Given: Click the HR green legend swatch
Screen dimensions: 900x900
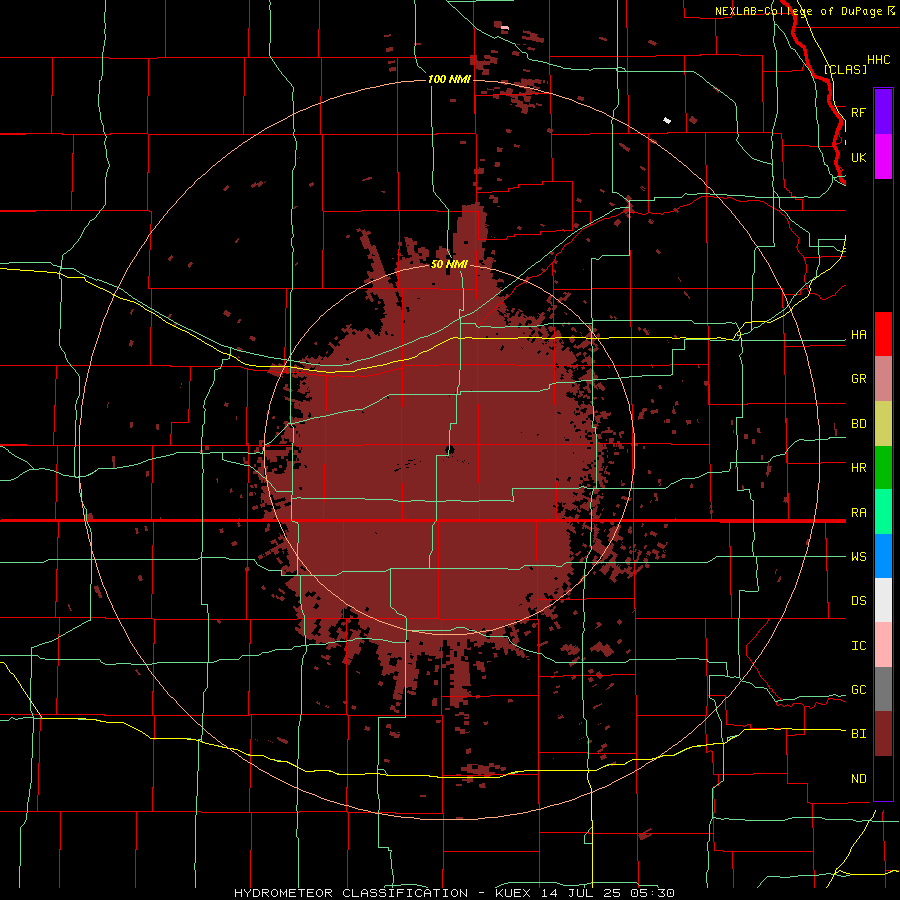Looking at the screenshot, I should tap(883, 468).
